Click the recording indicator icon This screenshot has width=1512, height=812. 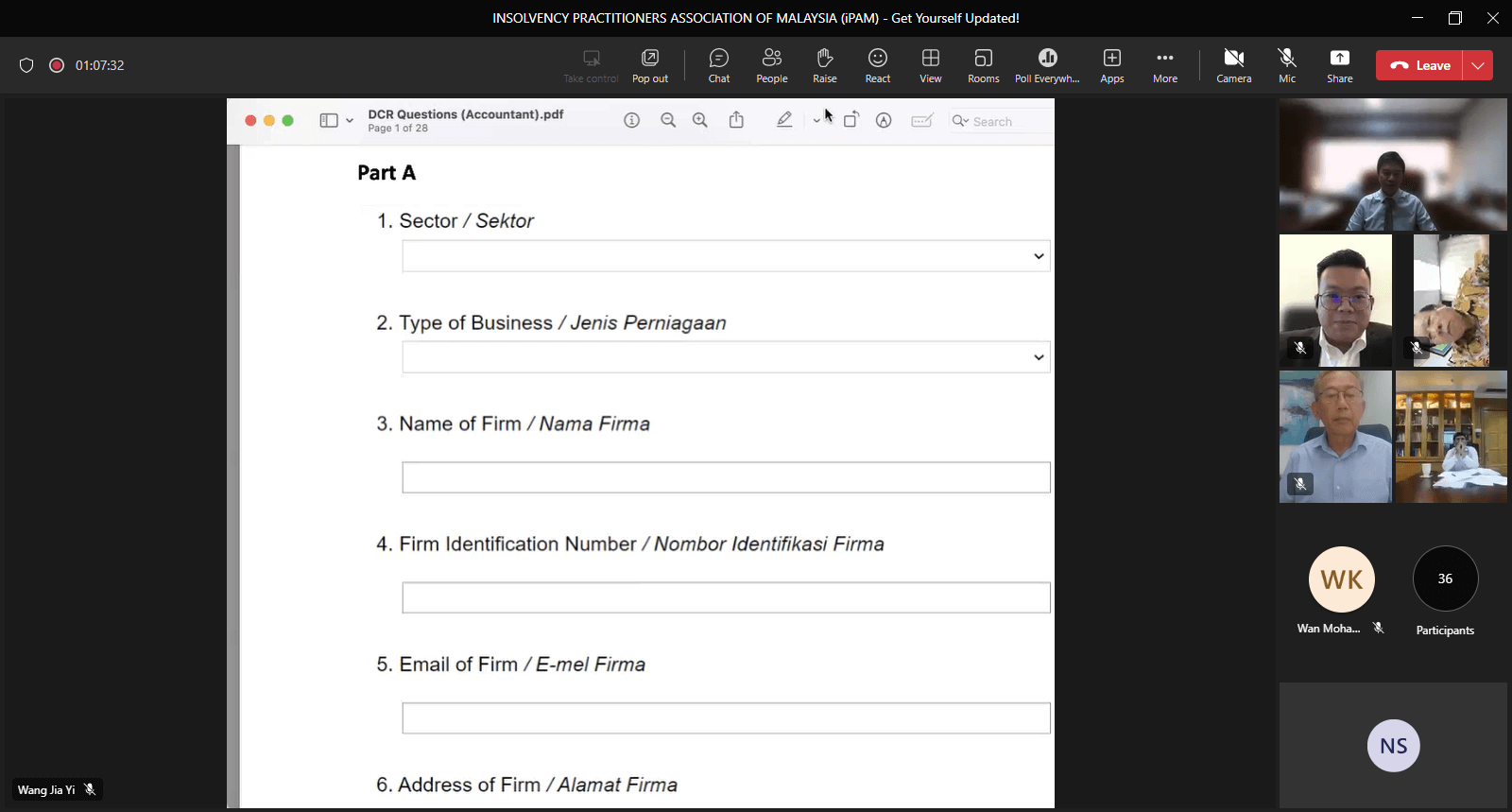point(57,65)
